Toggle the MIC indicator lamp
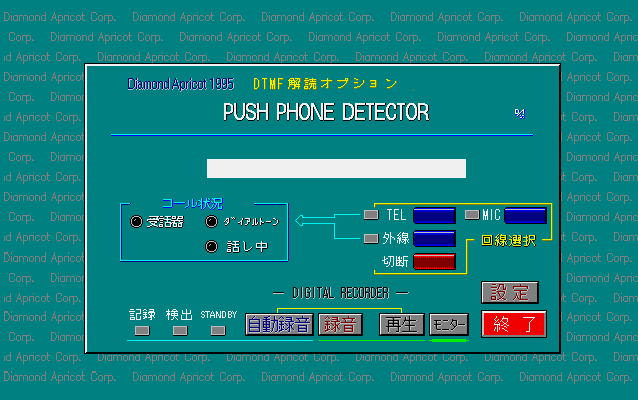 472,214
